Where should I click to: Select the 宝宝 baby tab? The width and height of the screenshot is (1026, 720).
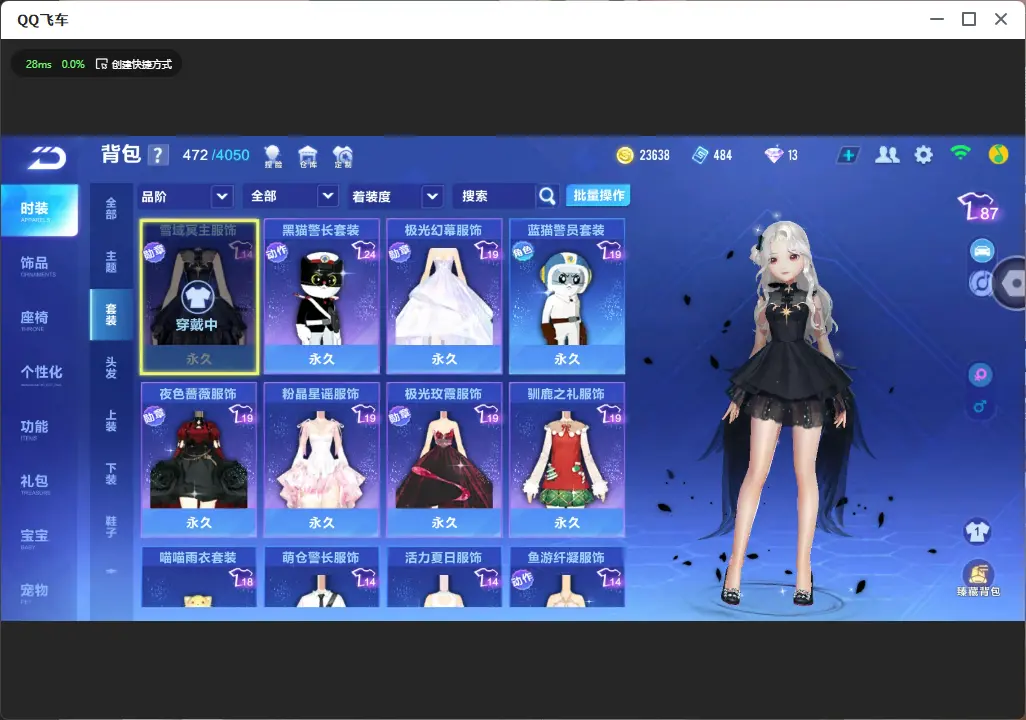[34, 537]
